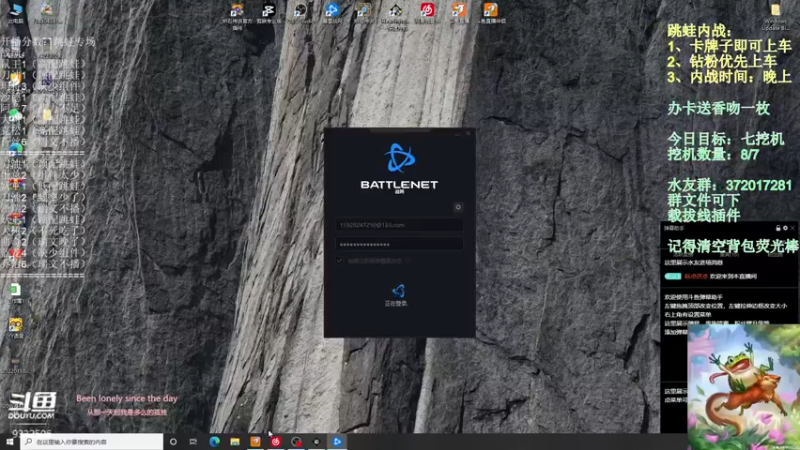Click the frog and squirrel artwork thumbnail

click(744, 387)
